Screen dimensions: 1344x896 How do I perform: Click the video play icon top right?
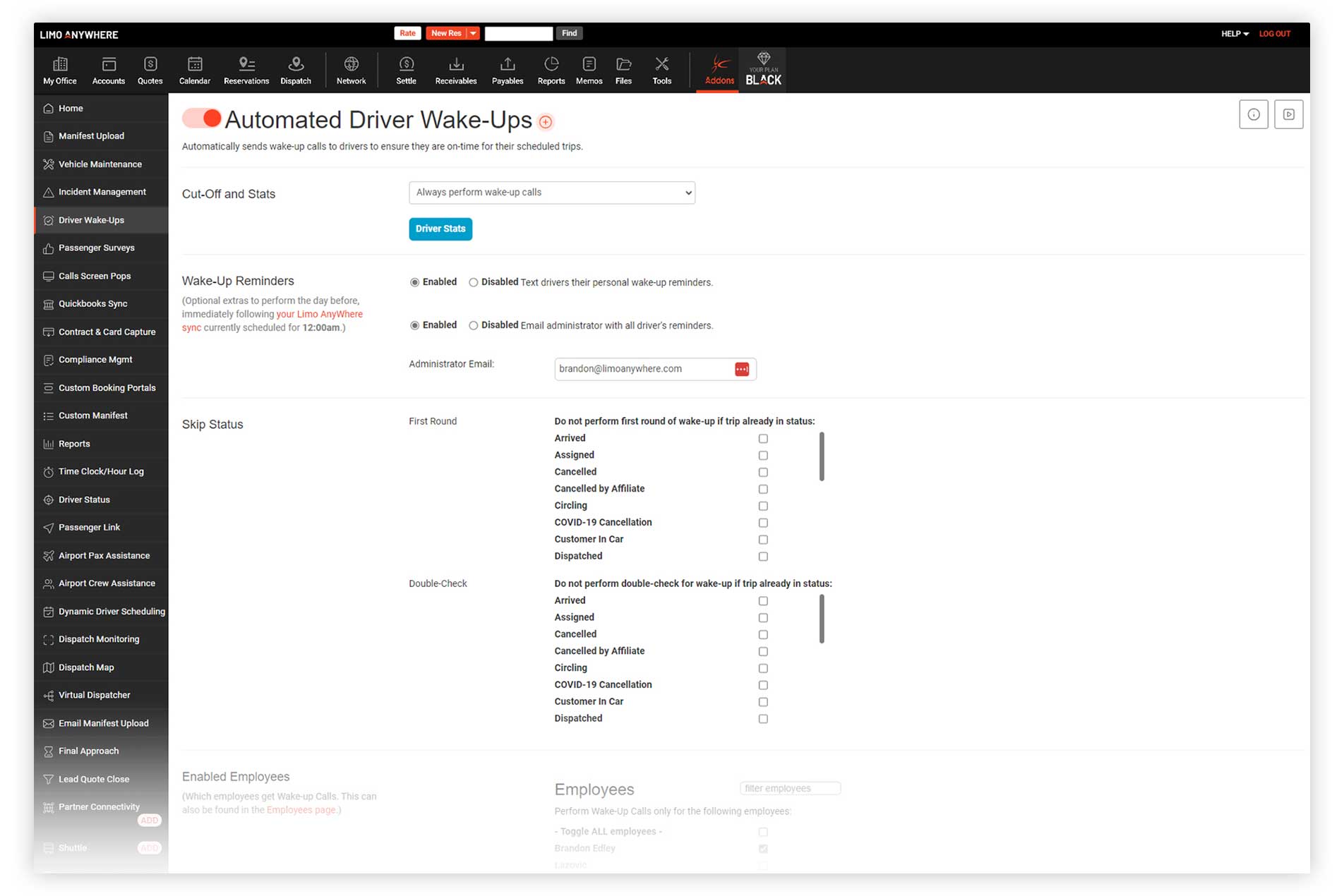[1288, 114]
